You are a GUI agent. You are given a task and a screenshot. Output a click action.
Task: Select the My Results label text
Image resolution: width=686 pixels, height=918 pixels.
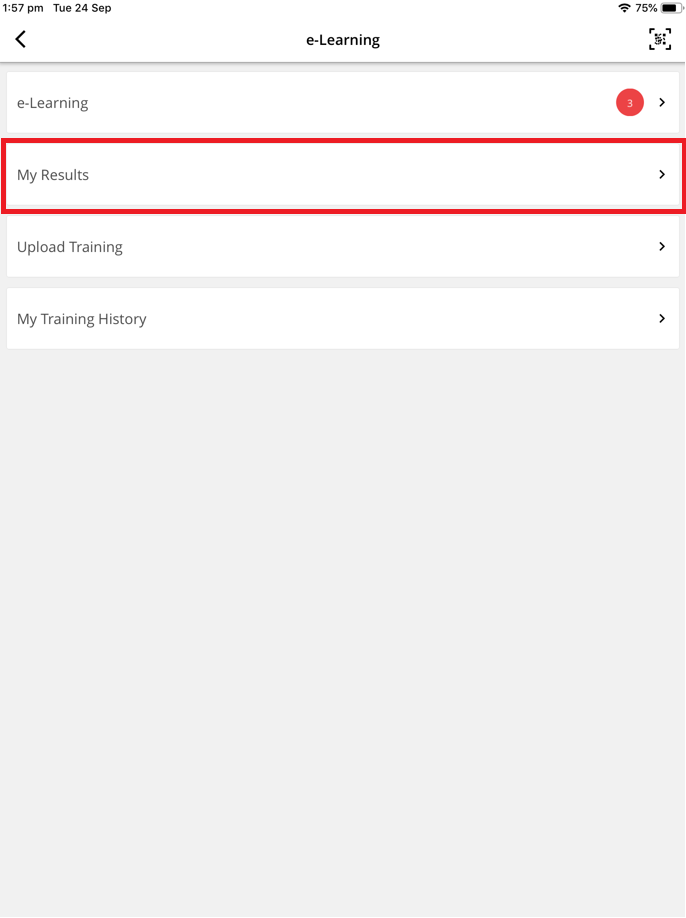tap(53, 175)
